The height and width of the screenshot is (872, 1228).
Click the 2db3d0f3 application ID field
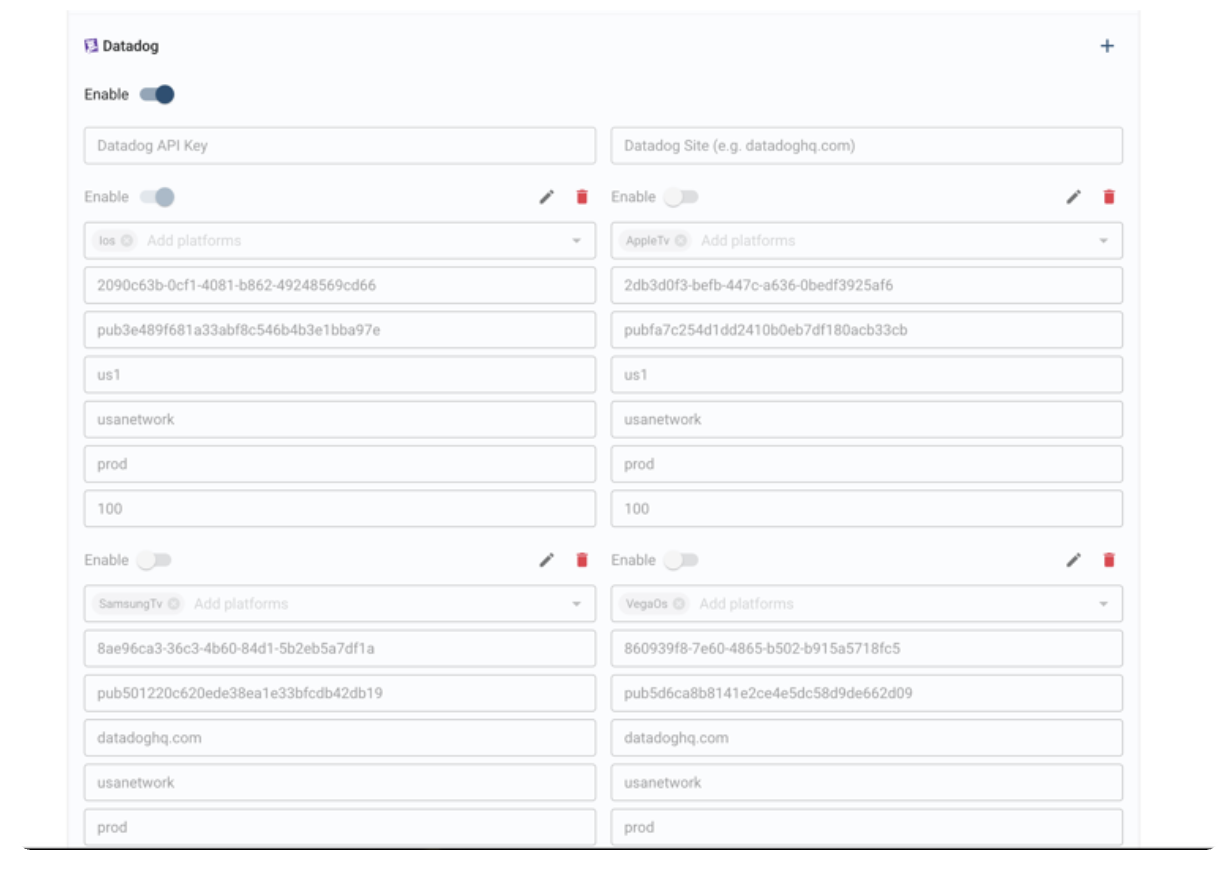pos(867,285)
